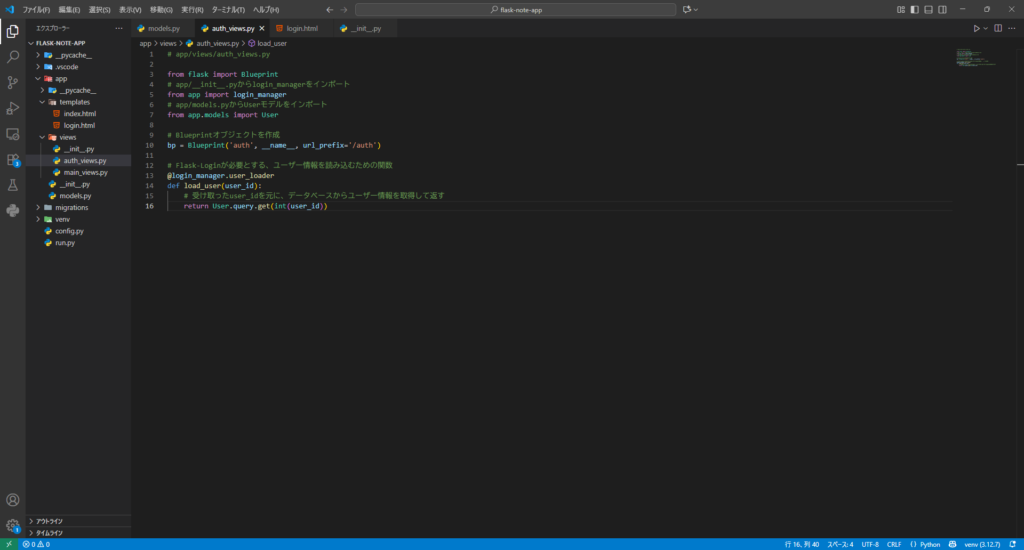
Task: Open the ターミナル(T) menu
Action: pos(227,9)
